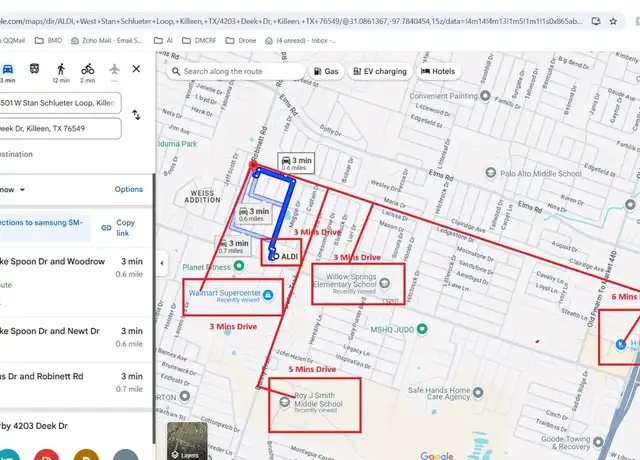
Task: Select the 3 min 0.7 miles route label
Action: point(233,246)
